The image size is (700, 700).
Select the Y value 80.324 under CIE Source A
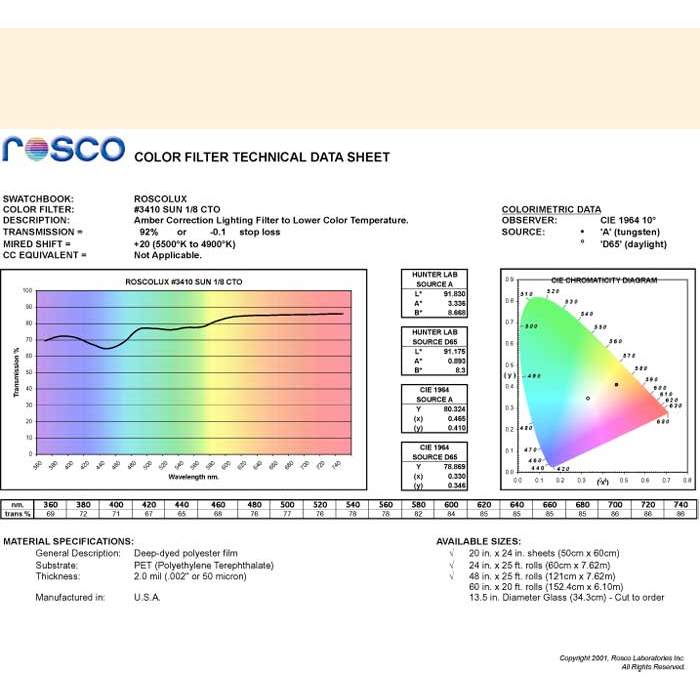pos(454,409)
